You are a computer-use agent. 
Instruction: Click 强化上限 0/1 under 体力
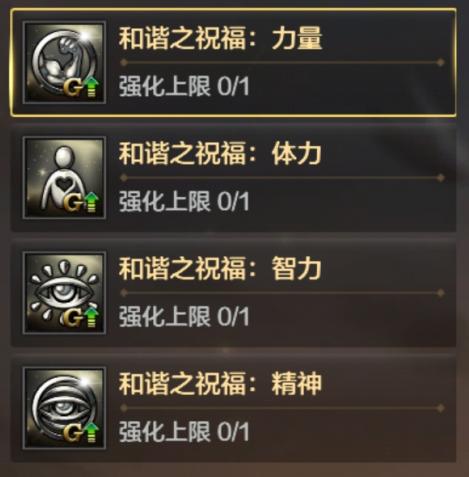pos(184,202)
